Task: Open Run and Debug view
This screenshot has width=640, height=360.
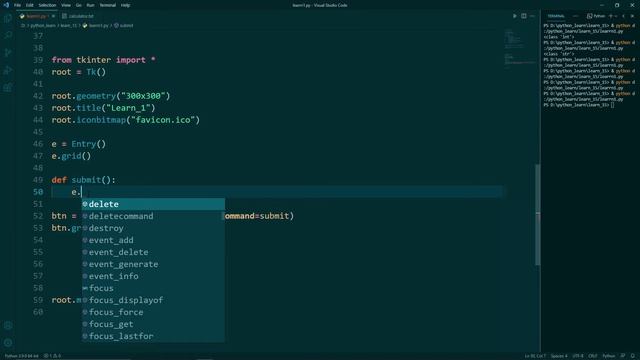Action: point(8,70)
